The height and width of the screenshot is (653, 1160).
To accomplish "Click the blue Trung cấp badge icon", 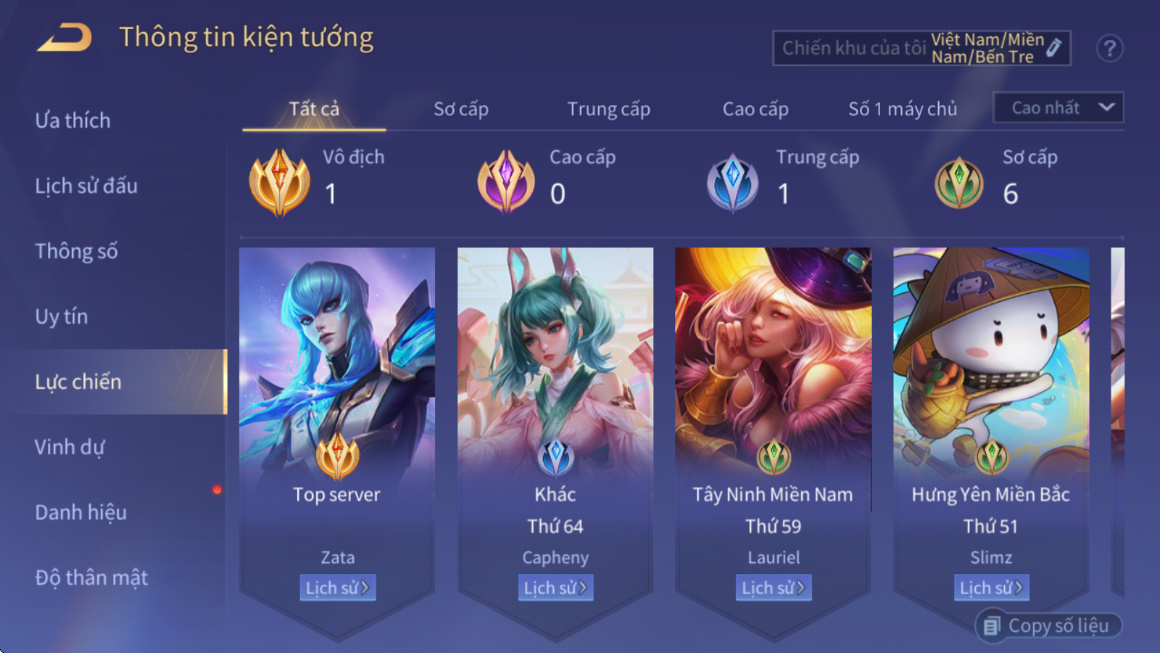I will pyautogui.click(x=732, y=183).
